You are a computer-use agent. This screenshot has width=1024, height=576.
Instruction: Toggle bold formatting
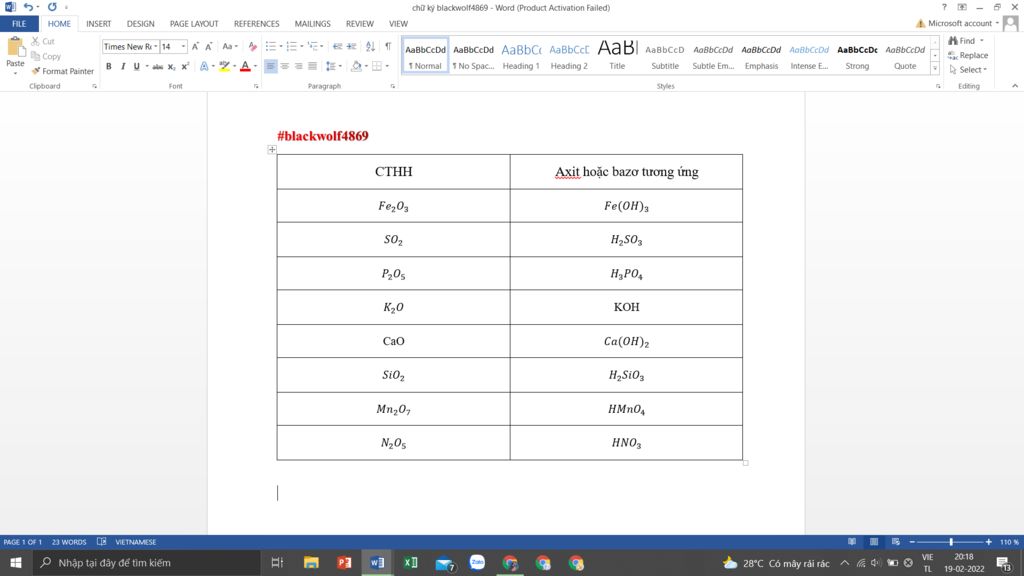coord(108,66)
